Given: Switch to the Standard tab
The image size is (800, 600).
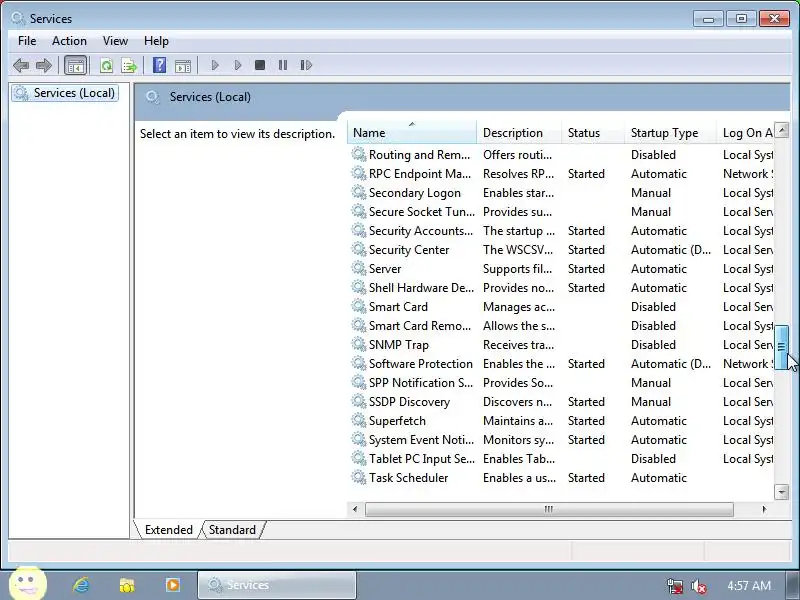Looking at the screenshot, I should 232,530.
